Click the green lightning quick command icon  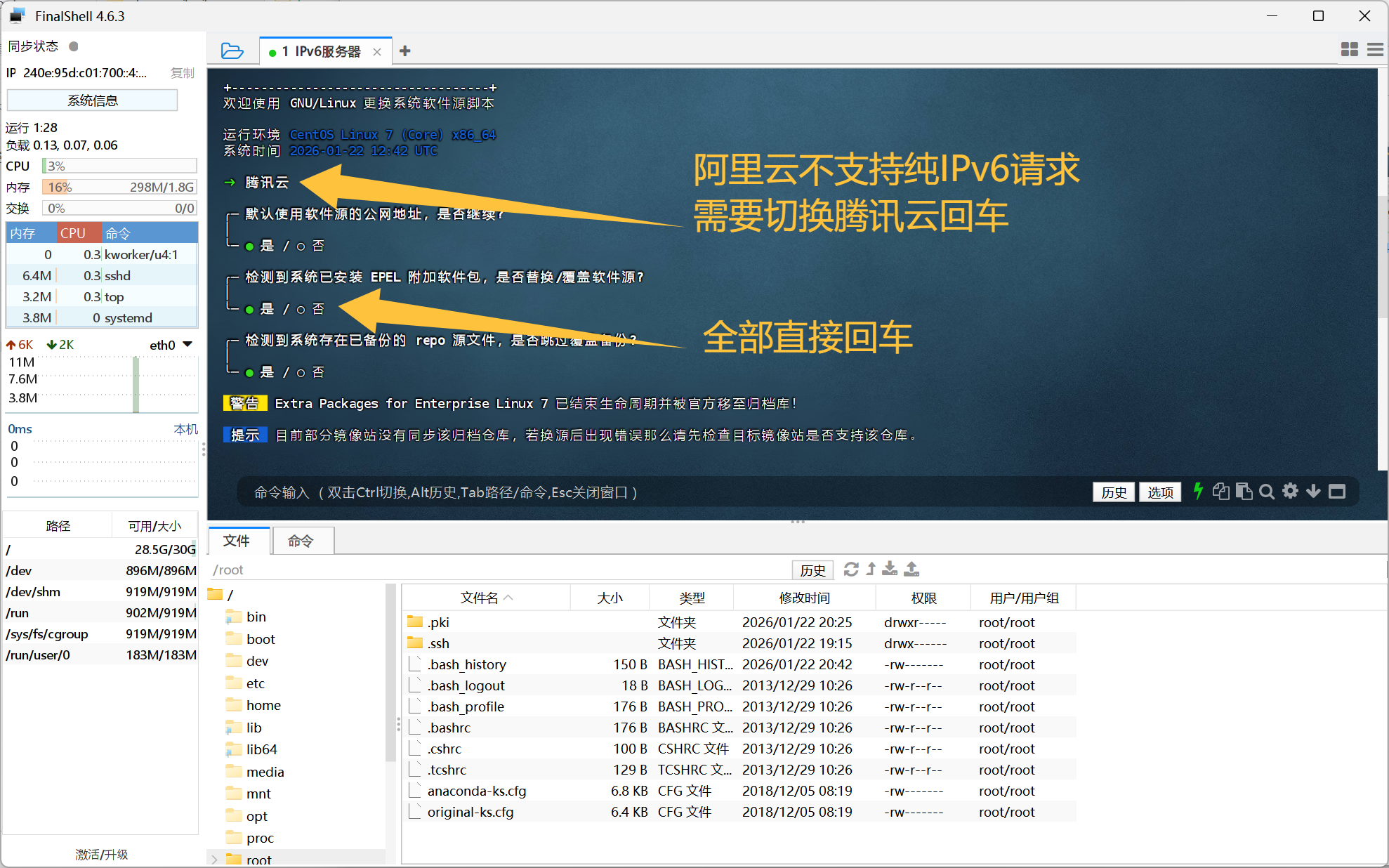[1198, 492]
